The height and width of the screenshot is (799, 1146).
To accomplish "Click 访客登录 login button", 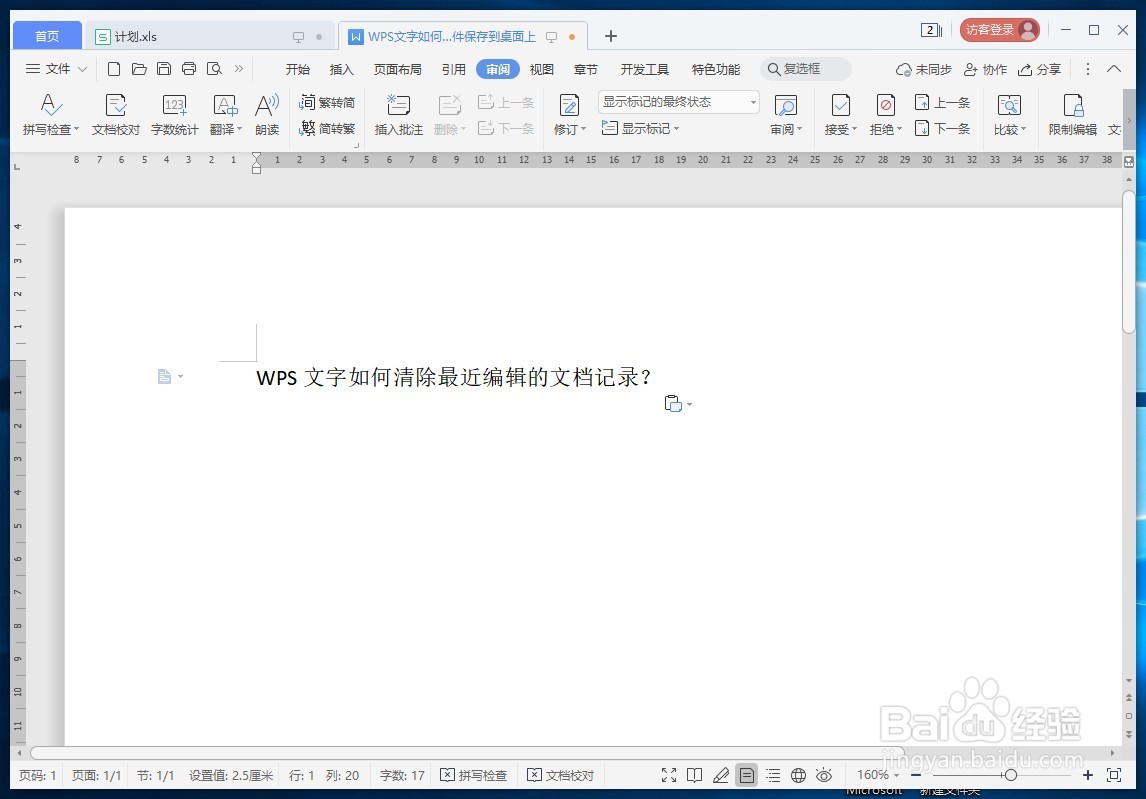I will coord(999,30).
